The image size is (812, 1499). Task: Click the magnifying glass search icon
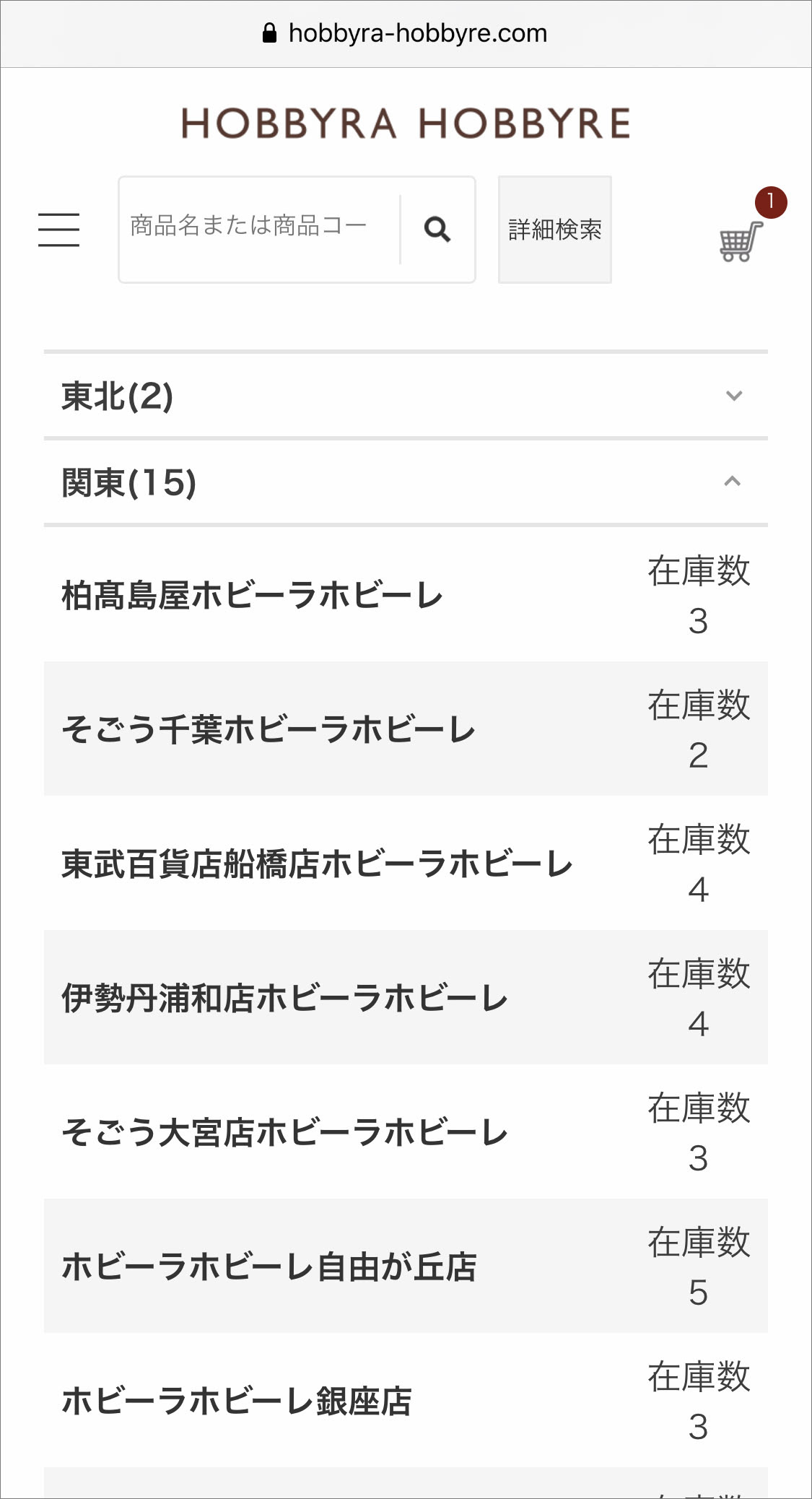pos(437,230)
